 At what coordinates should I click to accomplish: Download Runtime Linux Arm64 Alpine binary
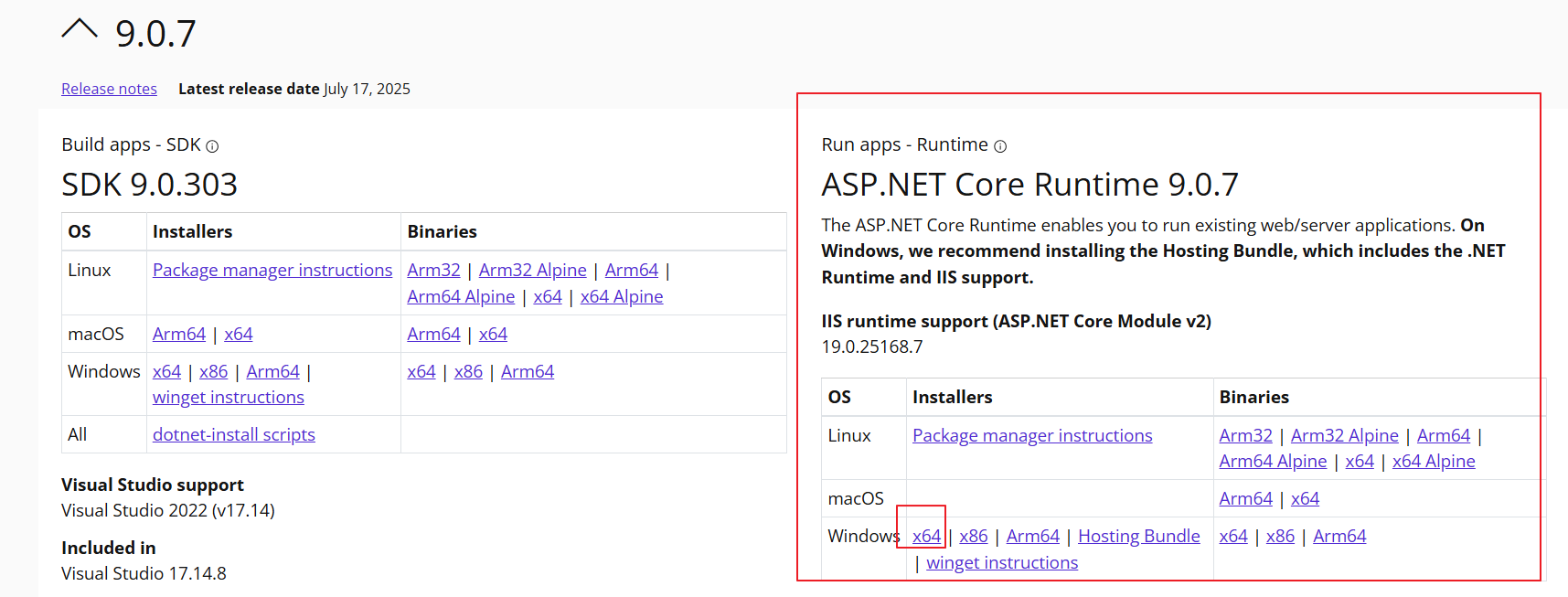(x=1273, y=461)
